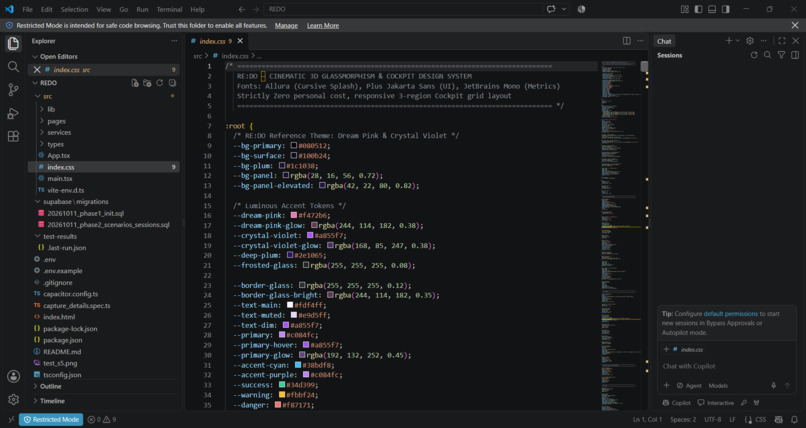Open Explorer views and more actions menu
The image size is (806, 428).
[174, 41]
